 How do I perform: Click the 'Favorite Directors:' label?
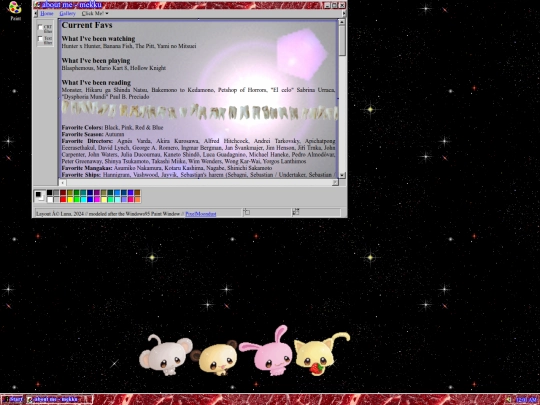point(87,141)
